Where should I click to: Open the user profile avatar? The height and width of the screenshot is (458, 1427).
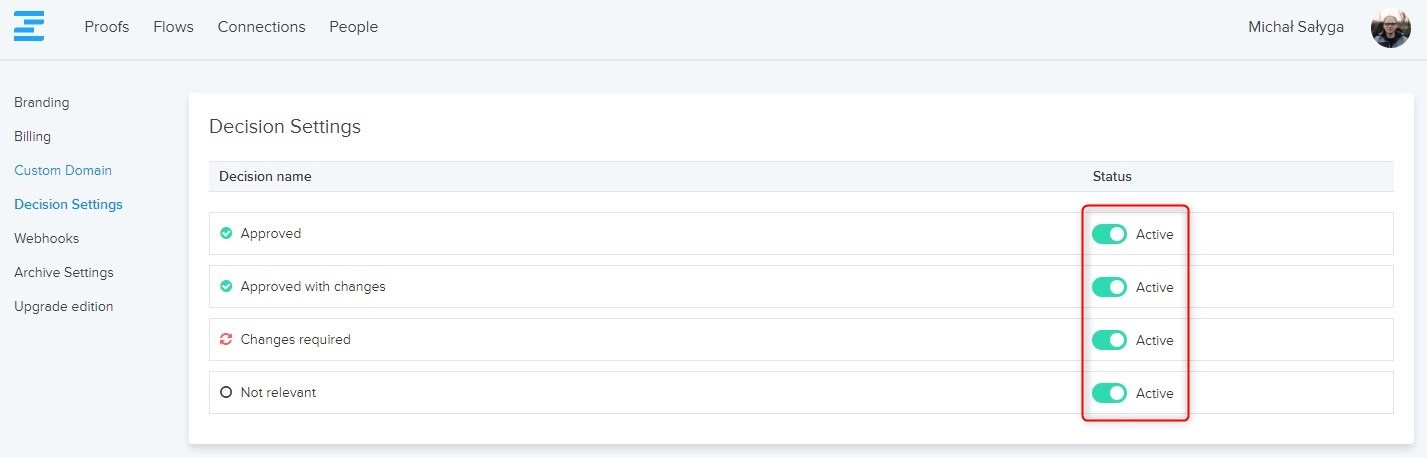[1390, 28]
